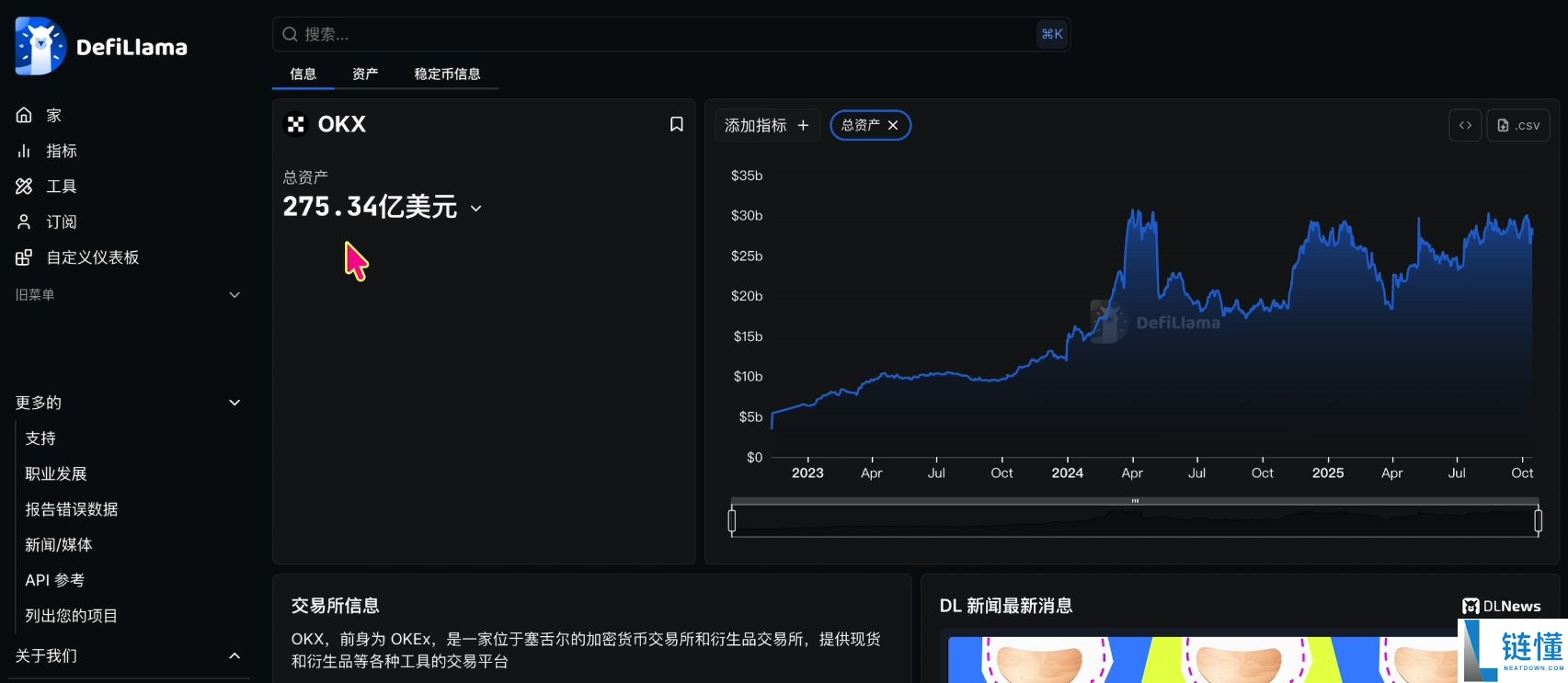Switch to the 信息 tab
The width and height of the screenshot is (1568, 683).
coord(303,74)
